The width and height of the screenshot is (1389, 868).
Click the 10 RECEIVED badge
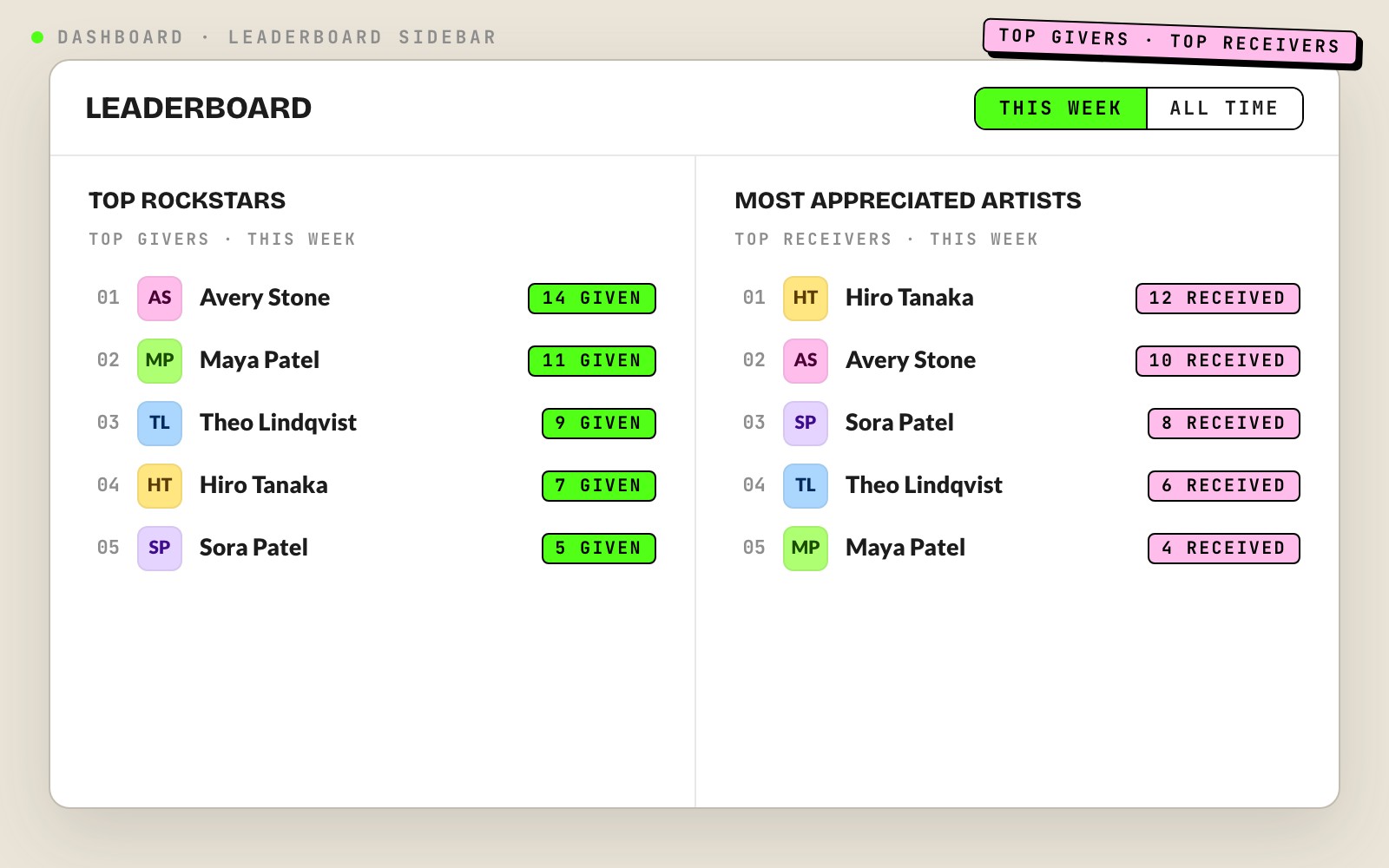(1218, 361)
